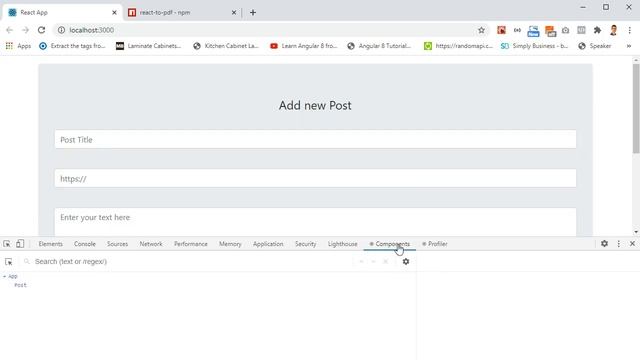This screenshot has width=640, height=360.
Task: View site information icon in the address bar
Action: tap(61, 30)
